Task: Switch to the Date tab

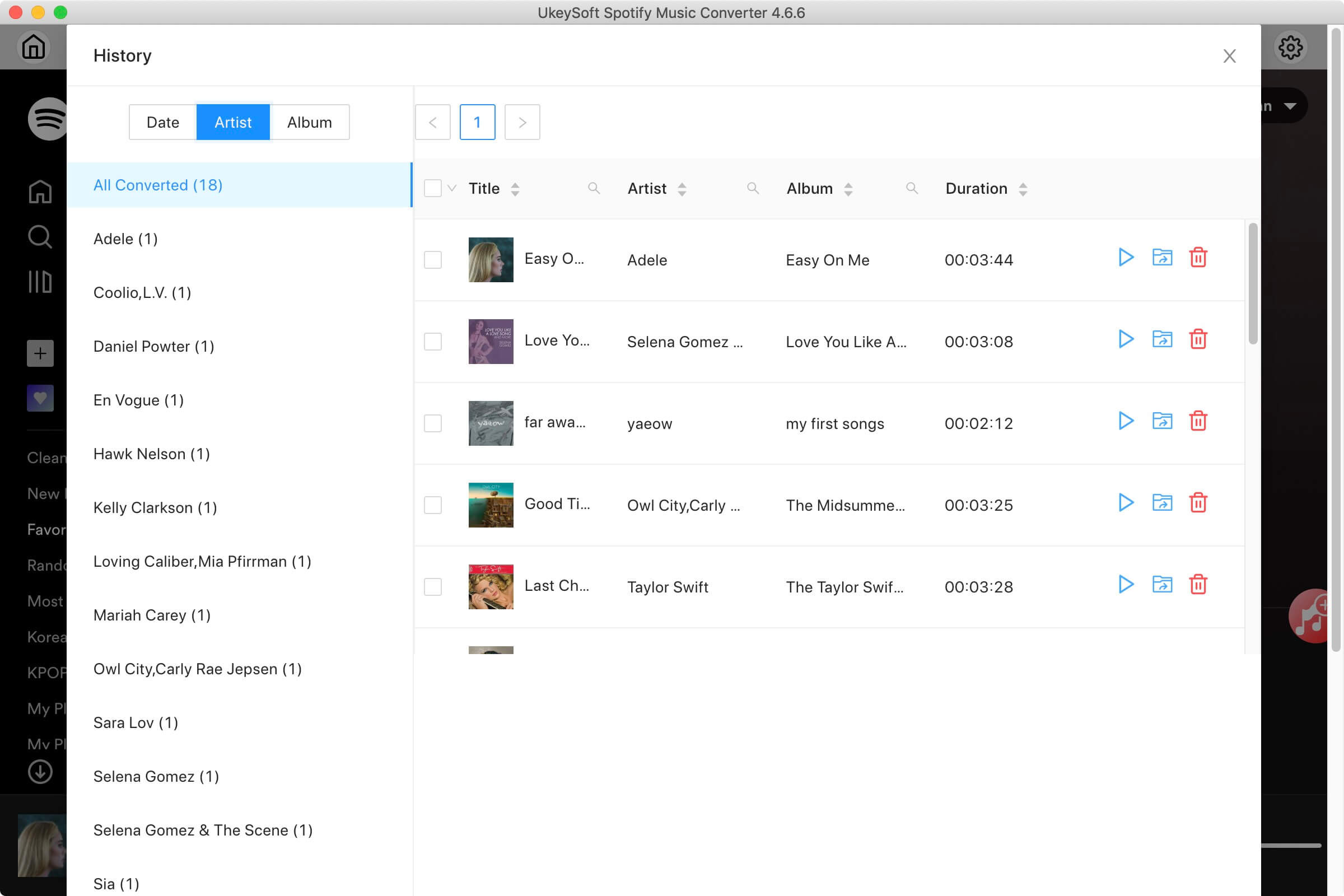Action: point(163,122)
